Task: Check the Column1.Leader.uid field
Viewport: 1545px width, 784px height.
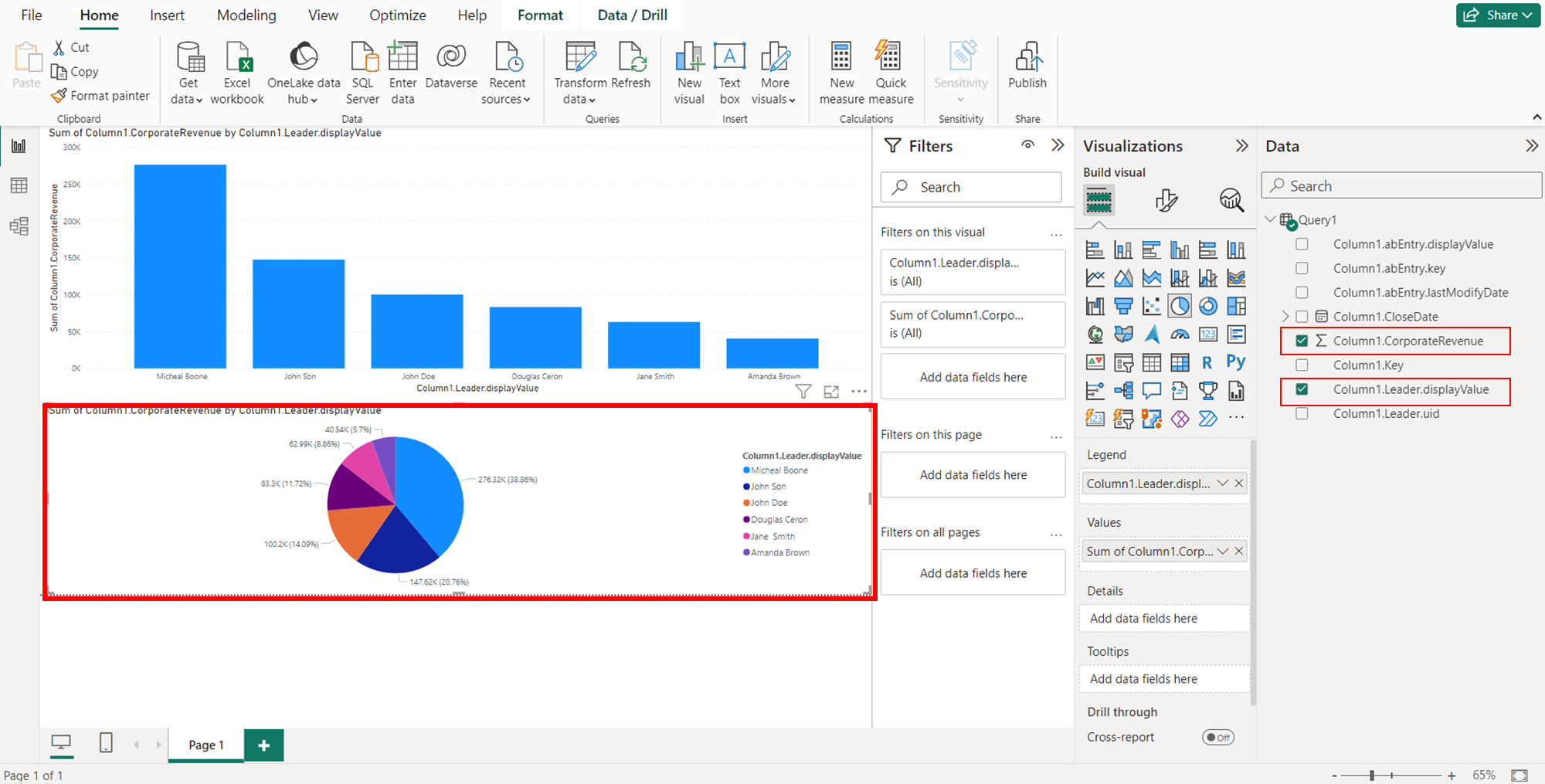Action: click(1302, 413)
